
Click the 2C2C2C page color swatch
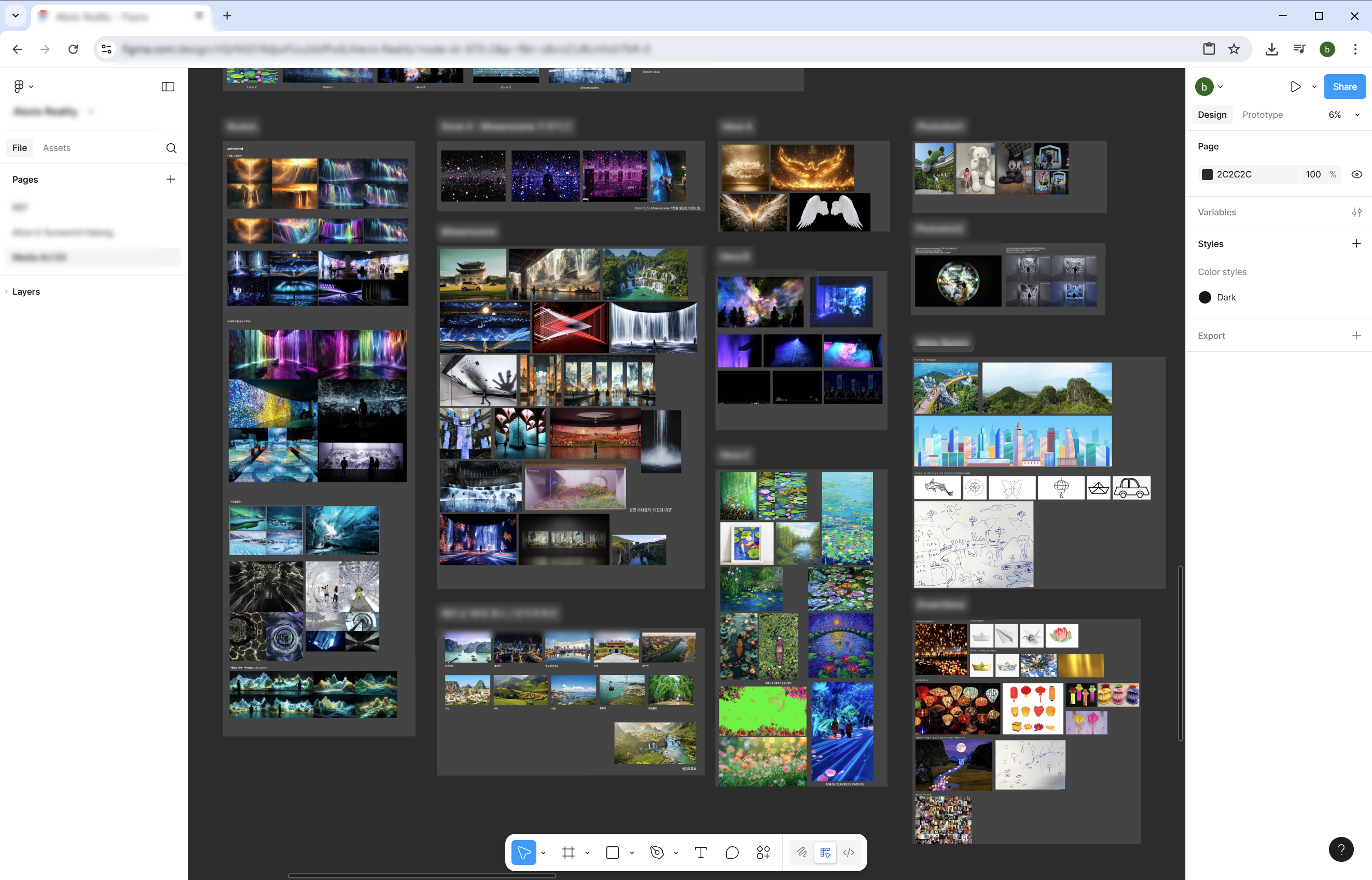[1207, 174]
